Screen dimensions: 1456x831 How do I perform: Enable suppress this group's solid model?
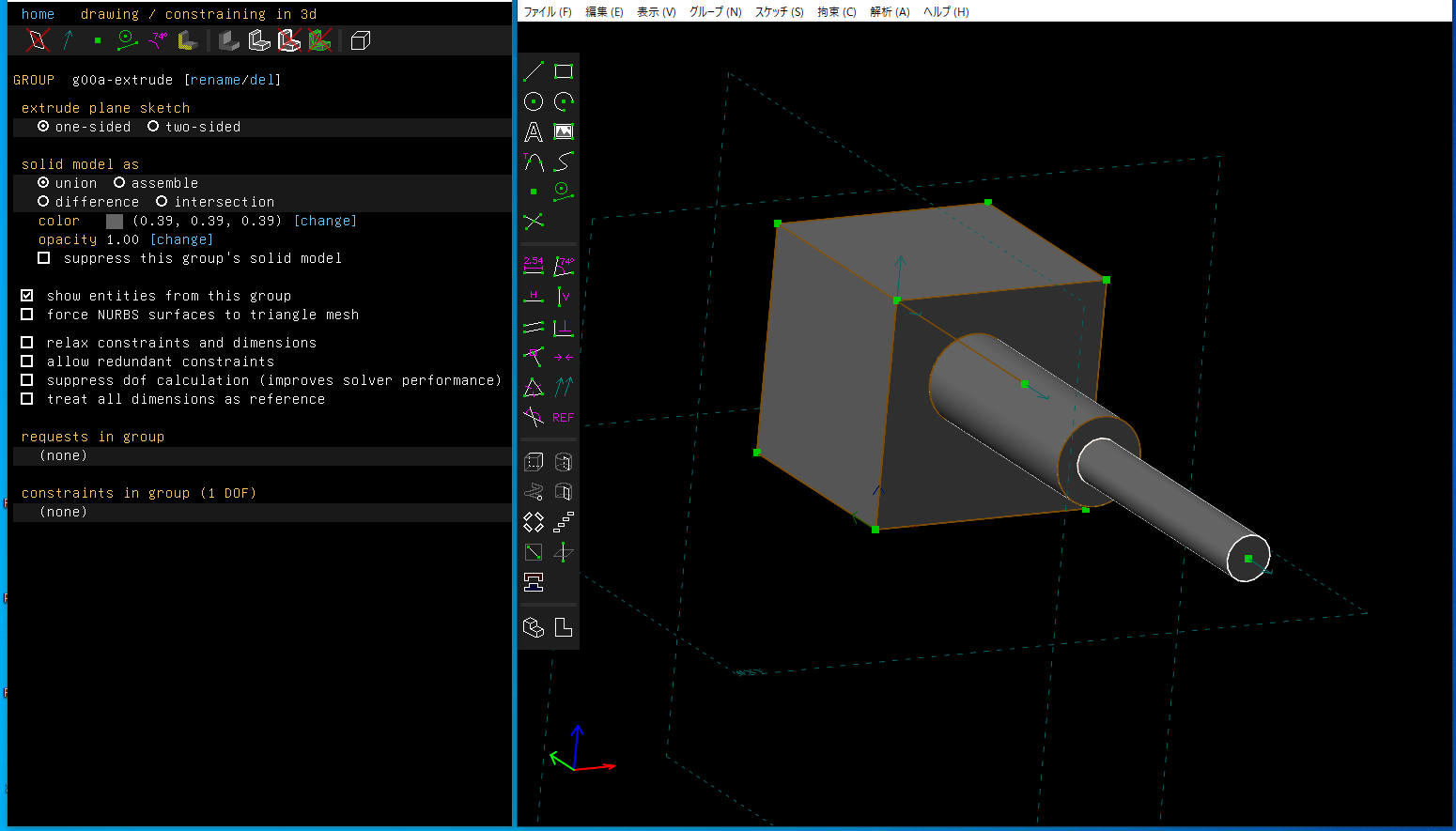[x=43, y=258]
